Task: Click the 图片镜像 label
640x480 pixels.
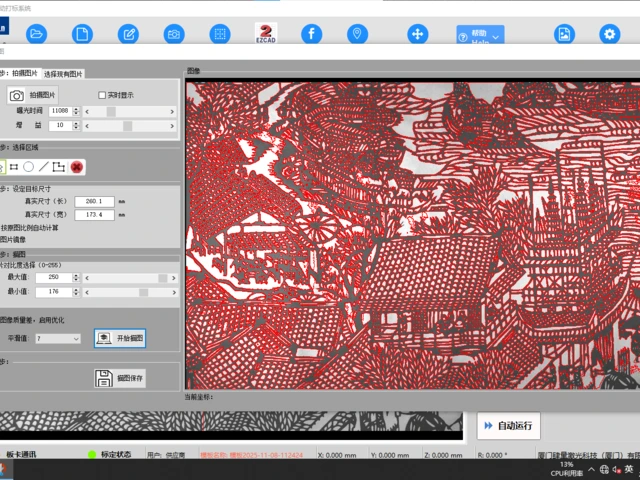Action: (x=13, y=240)
